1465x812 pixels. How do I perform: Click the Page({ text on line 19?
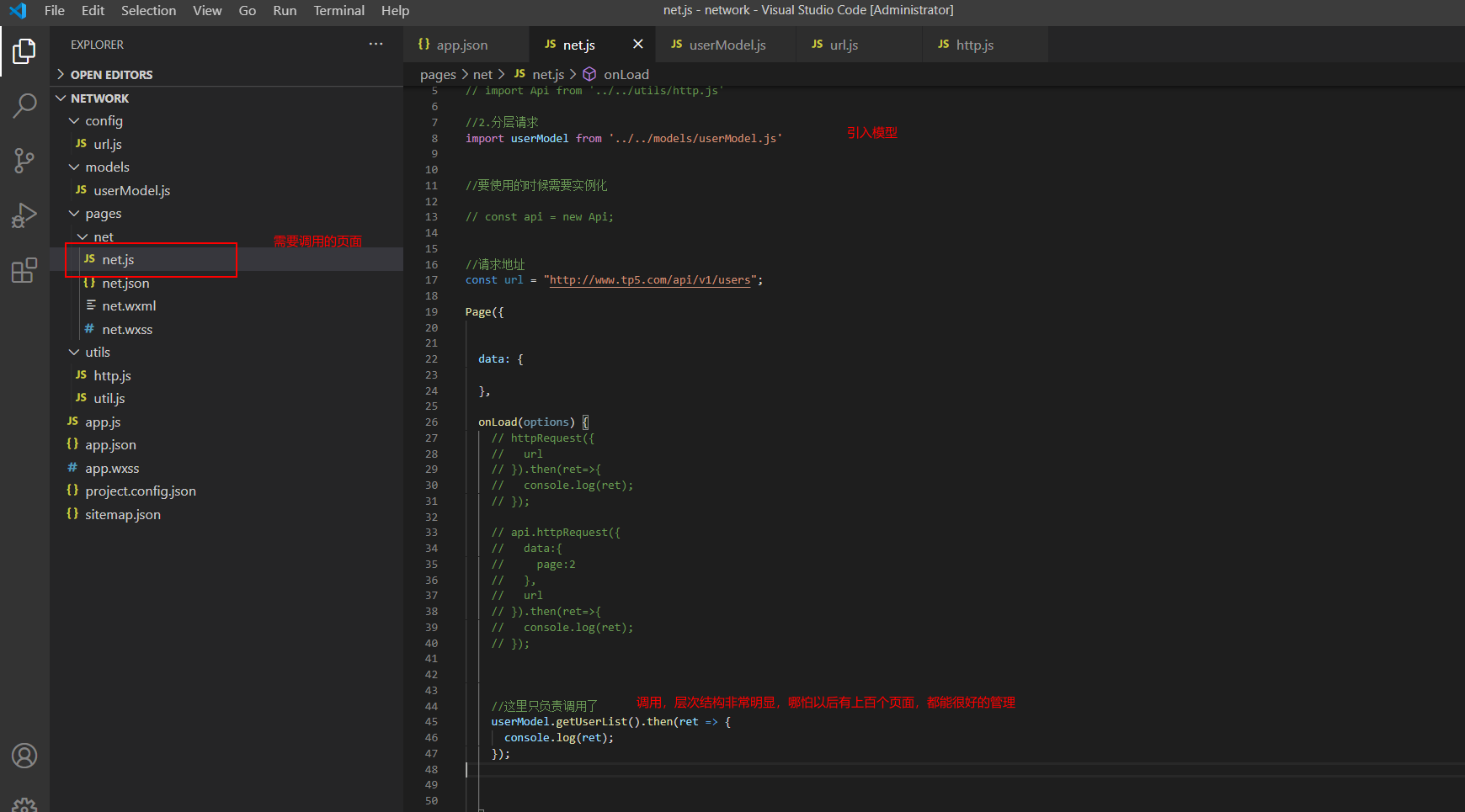(x=485, y=312)
